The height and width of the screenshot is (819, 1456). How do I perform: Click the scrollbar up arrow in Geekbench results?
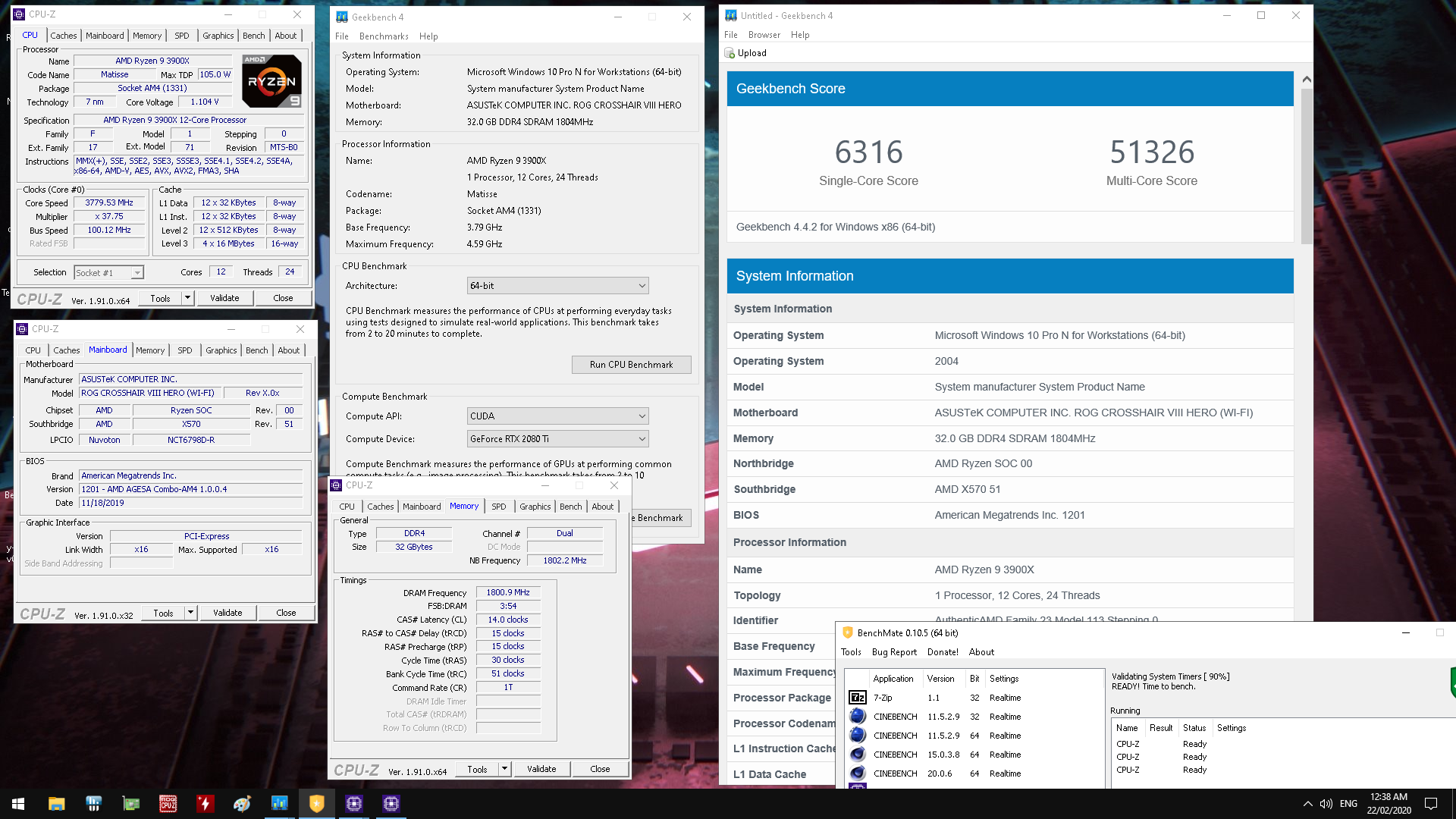pos(1306,79)
